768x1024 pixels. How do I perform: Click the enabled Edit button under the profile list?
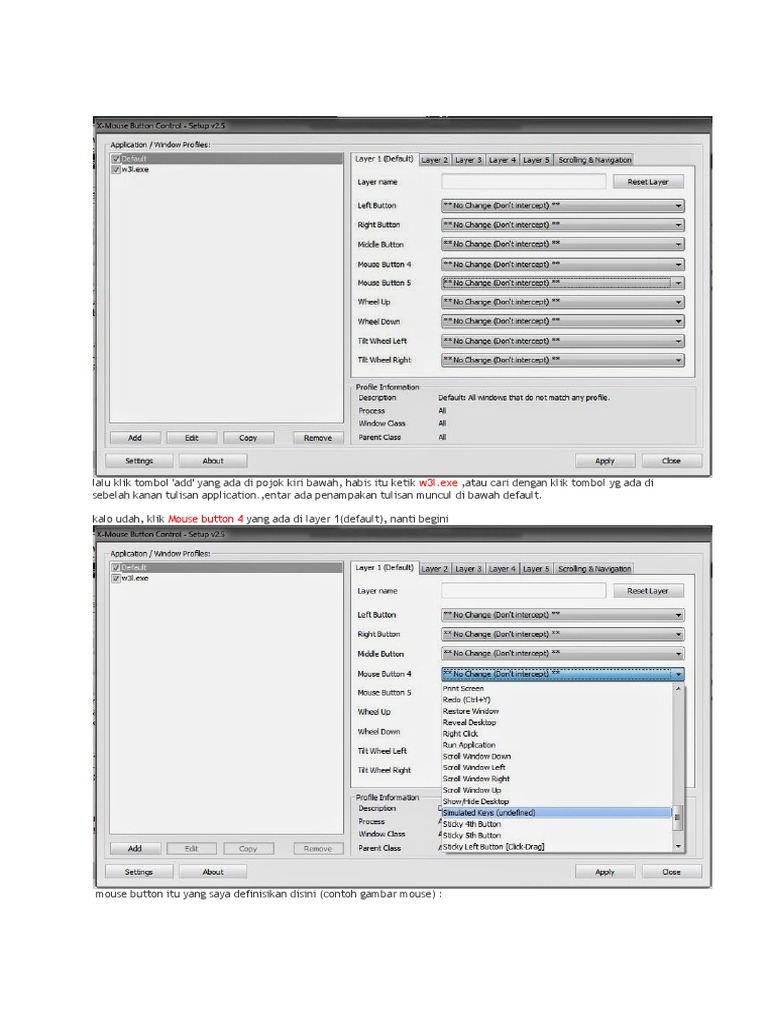coord(191,438)
